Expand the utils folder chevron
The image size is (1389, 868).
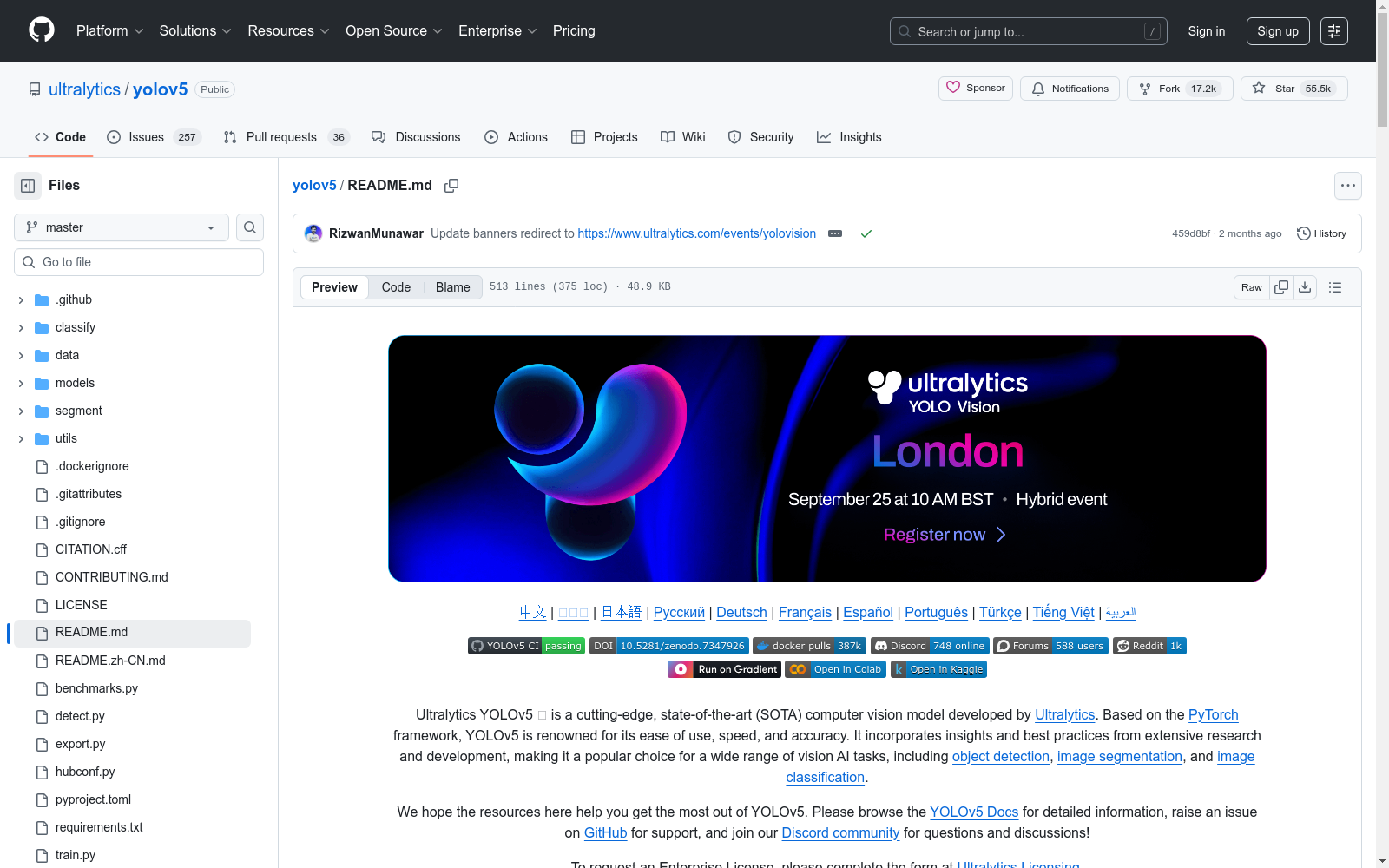pos(21,438)
